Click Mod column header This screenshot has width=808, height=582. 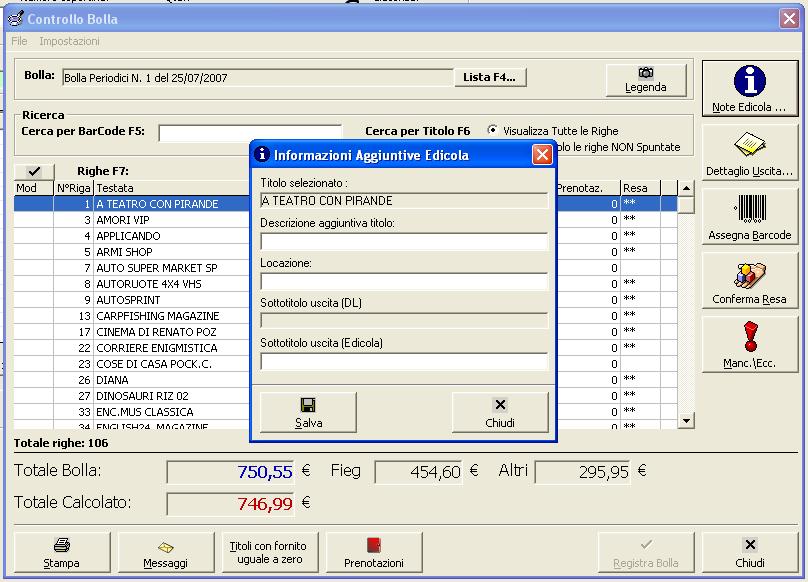pos(33,188)
